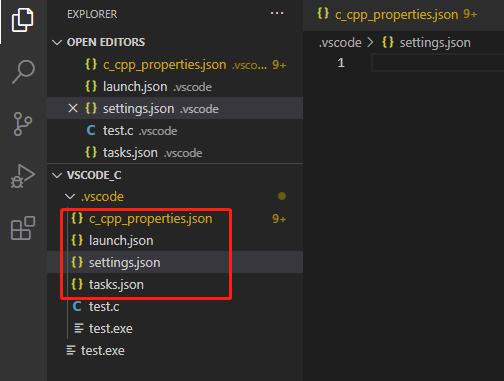
Task: Open tasks.json in .vscode folder tree
Action: pyautogui.click(x=175, y=284)
